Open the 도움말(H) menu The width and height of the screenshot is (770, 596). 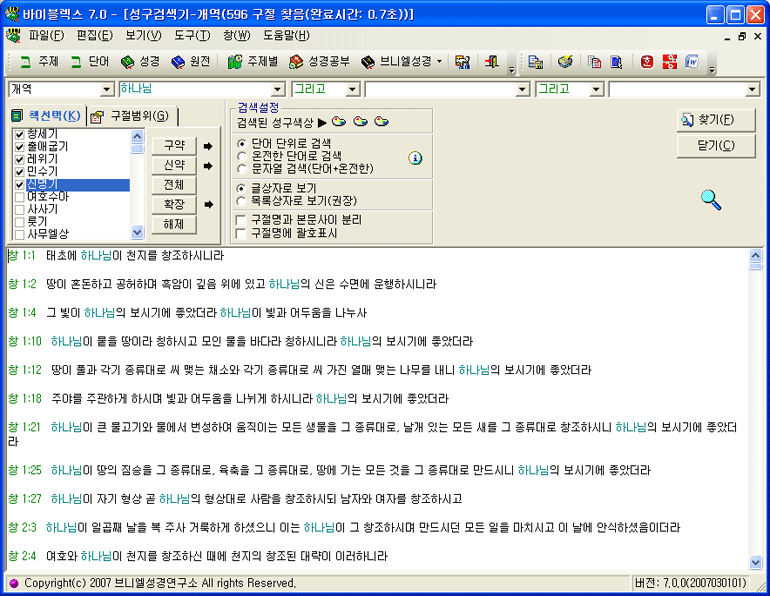pos(286,35)
